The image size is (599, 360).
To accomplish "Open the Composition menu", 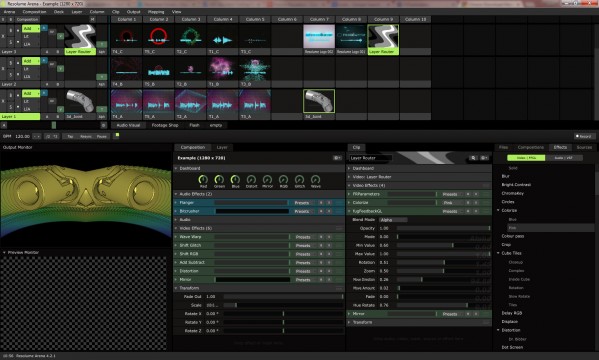I will click(34, 12).
